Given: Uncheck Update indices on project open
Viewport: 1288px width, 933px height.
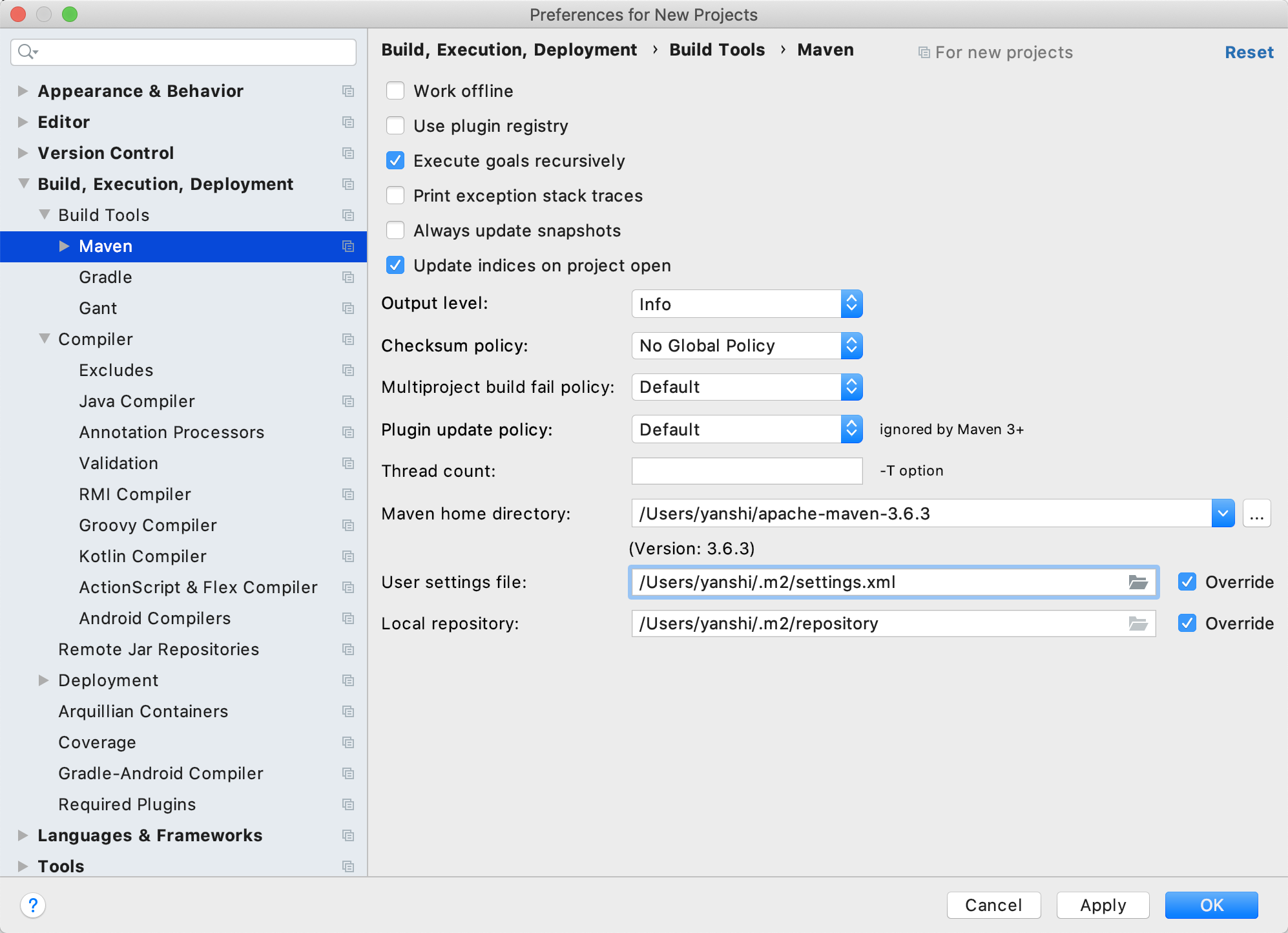Looking at the screenshot, I should tap(395, 265).
